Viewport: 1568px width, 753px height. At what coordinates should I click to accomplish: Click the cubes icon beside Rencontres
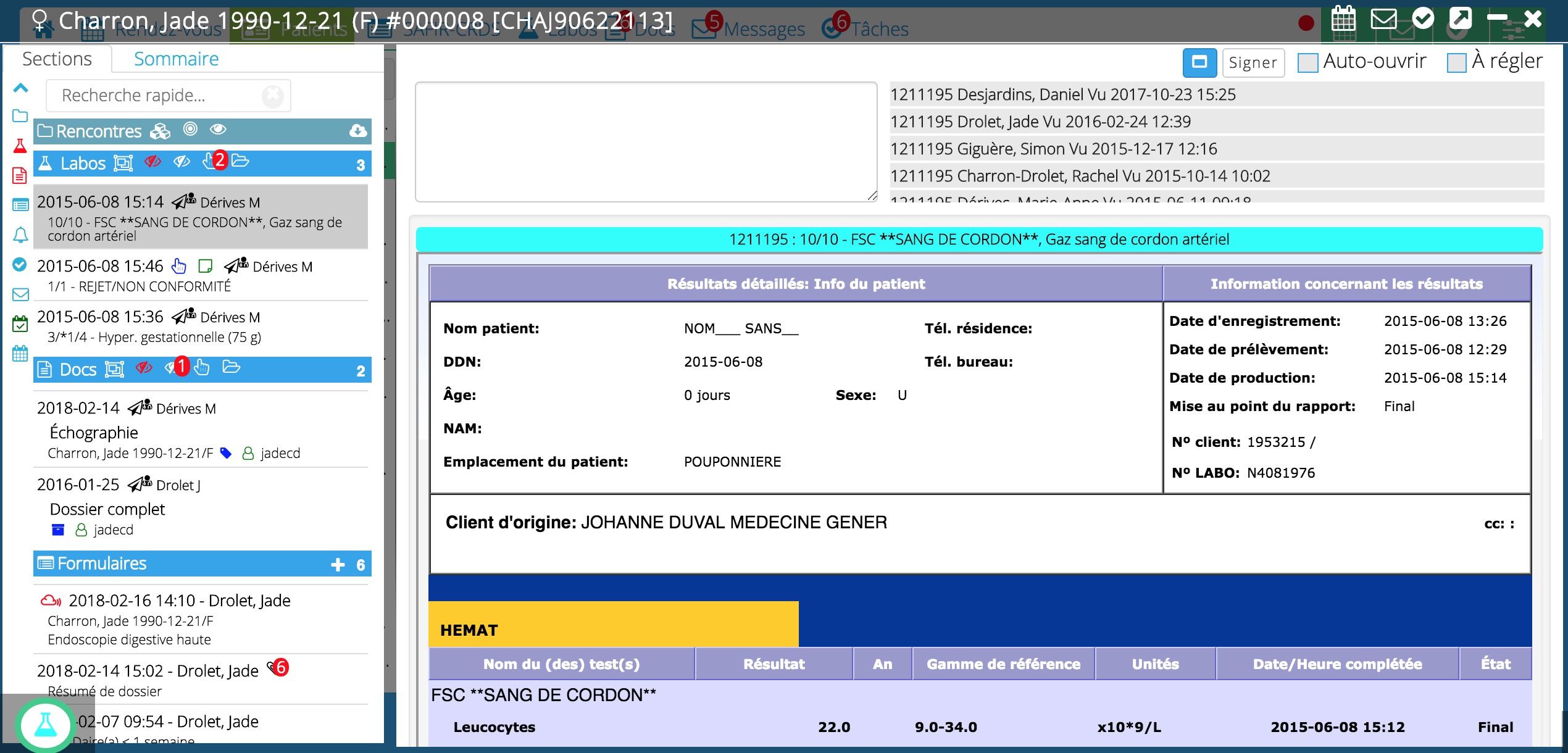click(x=161, y=131)
